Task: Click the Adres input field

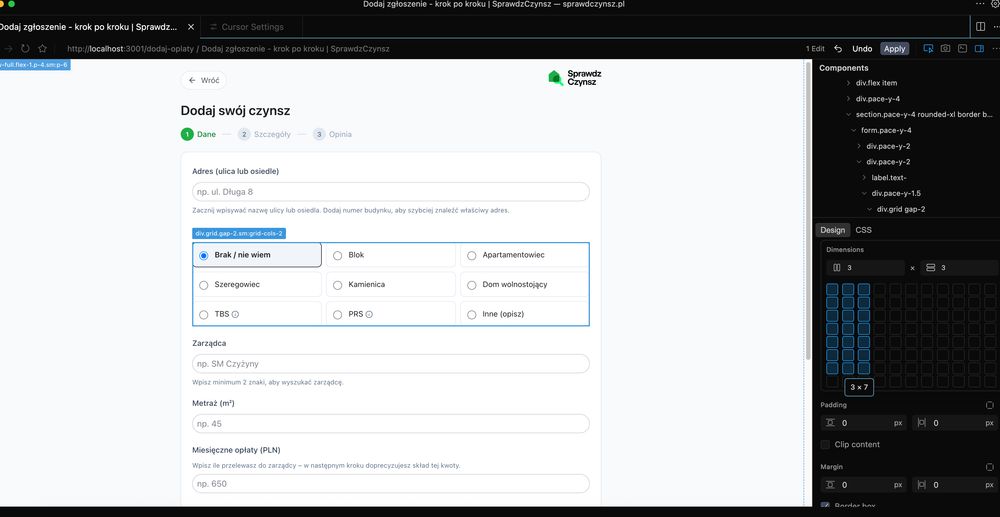Action: tap(391, 192)
